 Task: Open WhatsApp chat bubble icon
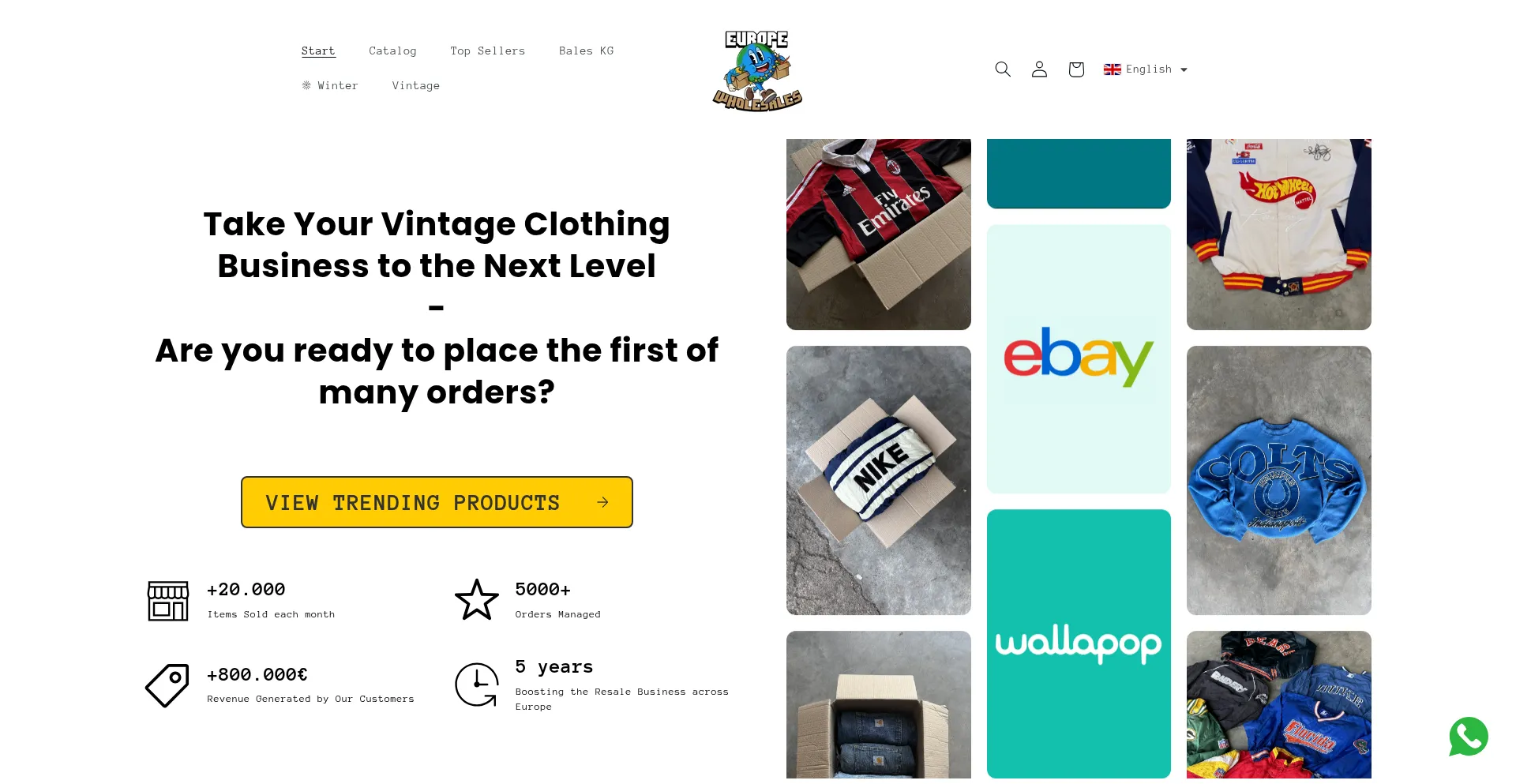tap(1469, 737)
